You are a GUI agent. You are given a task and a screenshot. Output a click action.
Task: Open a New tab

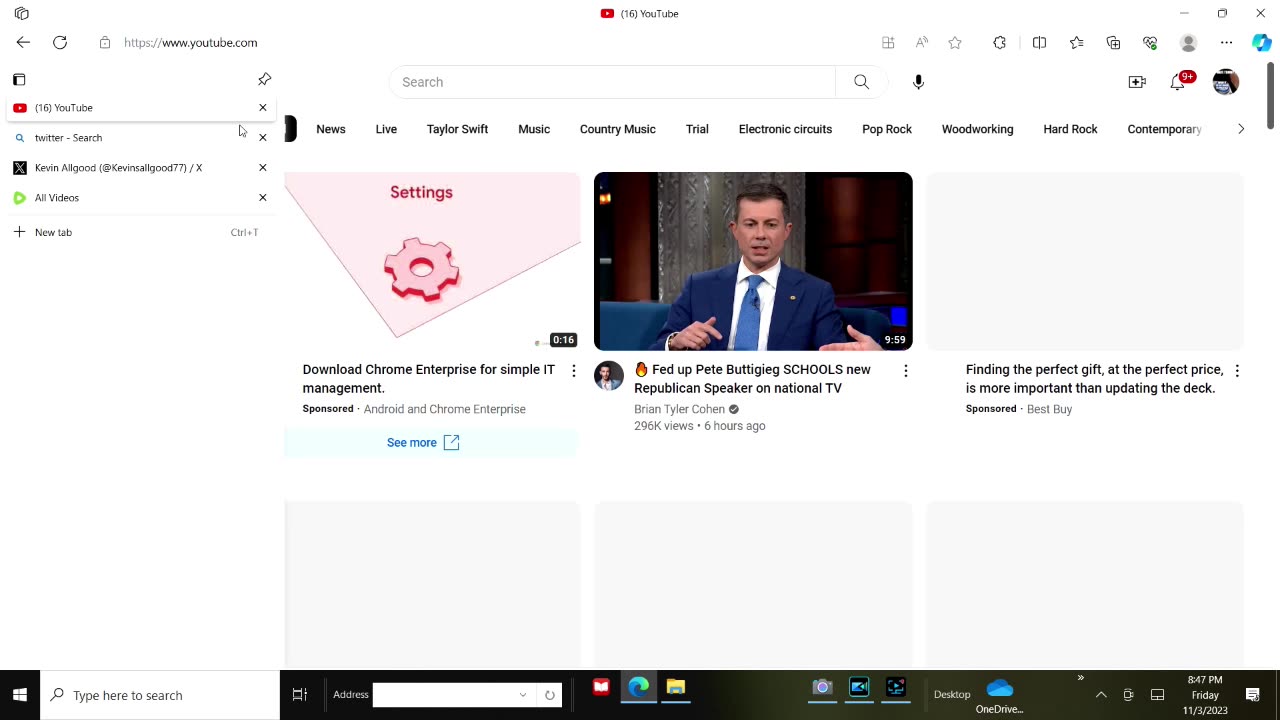point(140,232)
